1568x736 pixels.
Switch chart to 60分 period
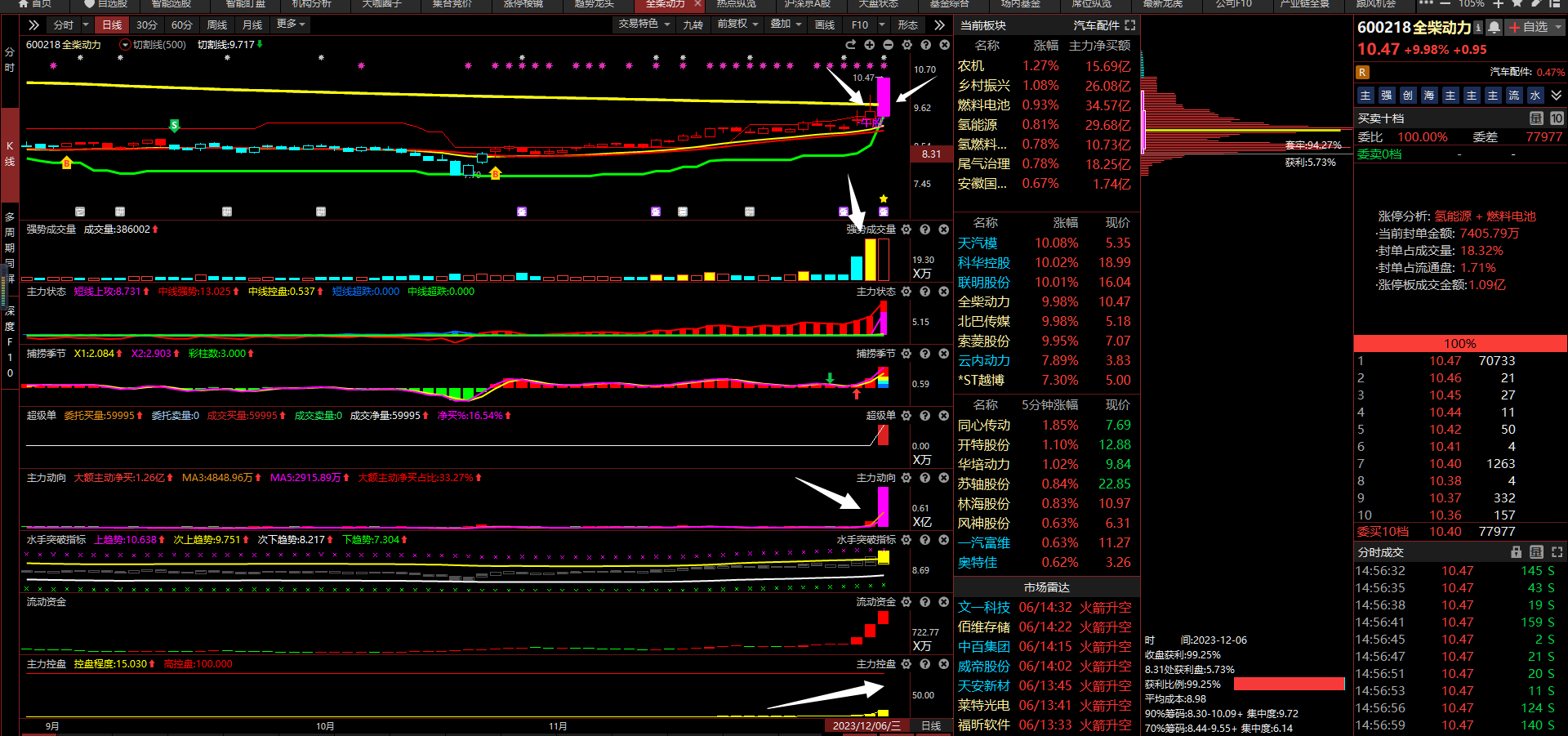click(x=182, y=25)
